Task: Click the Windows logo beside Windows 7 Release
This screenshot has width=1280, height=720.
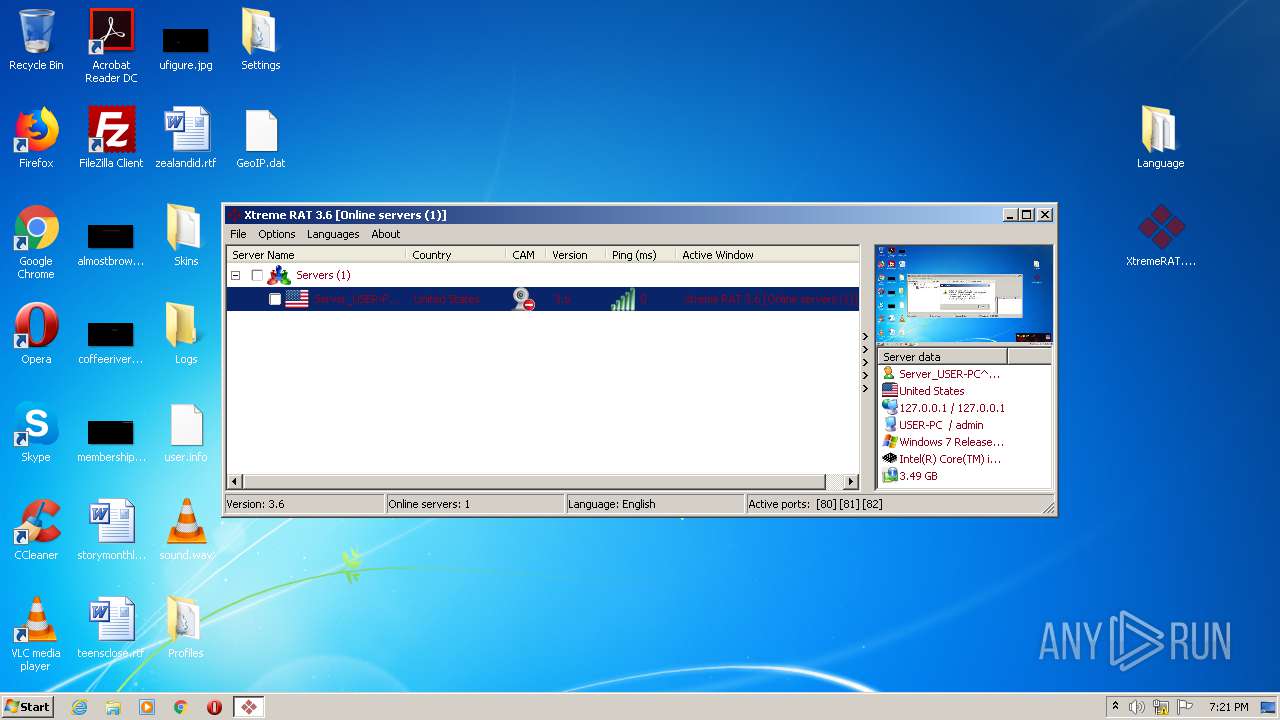Action: pyautogui.click(x=889, y=442)
